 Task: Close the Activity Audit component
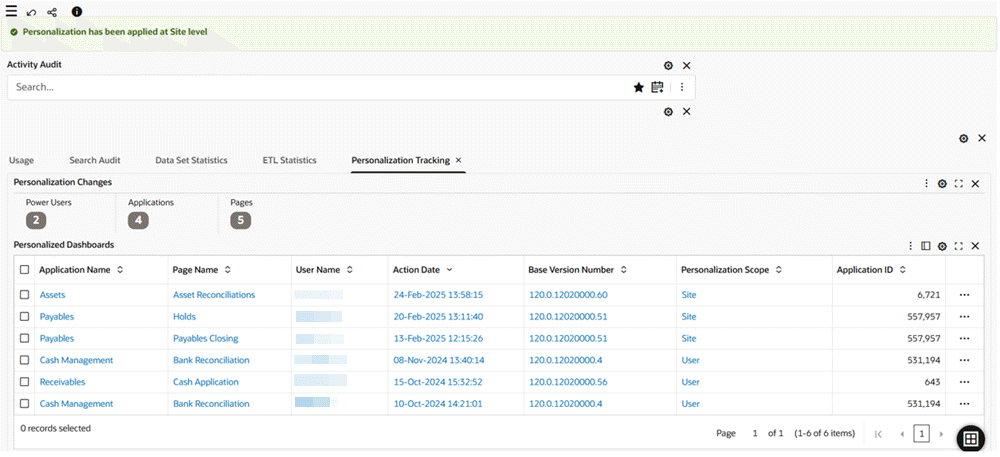(x=687, y=66)
